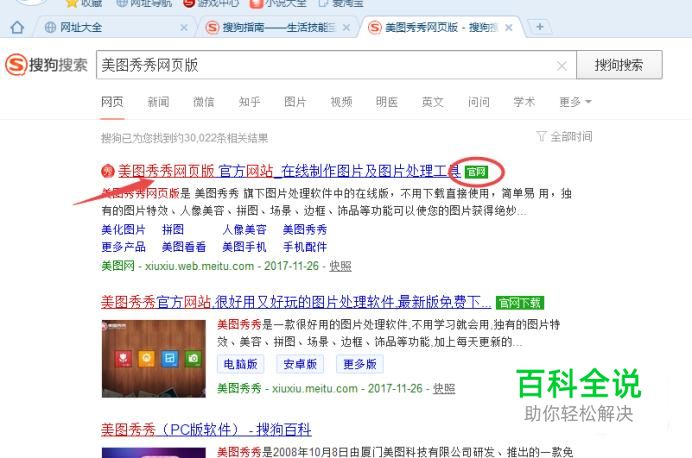Click the 电脑版 button

coord(241,364)
